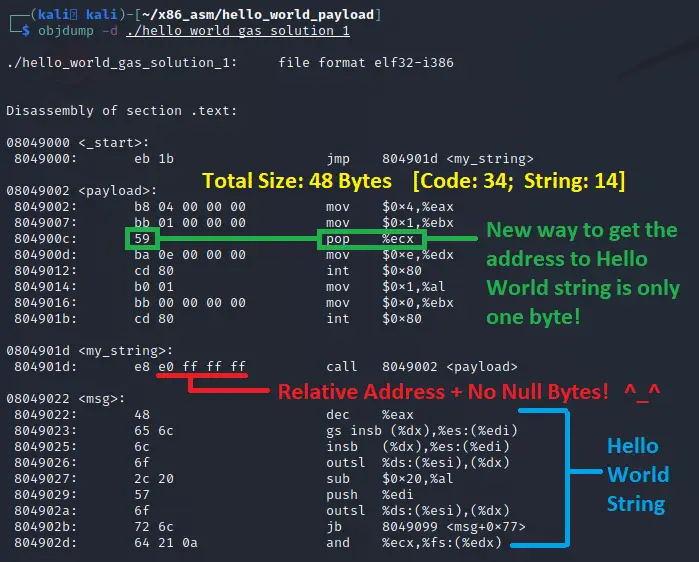
Task: Click the 'gs insb' instruction
Action: tap(422, 431)
